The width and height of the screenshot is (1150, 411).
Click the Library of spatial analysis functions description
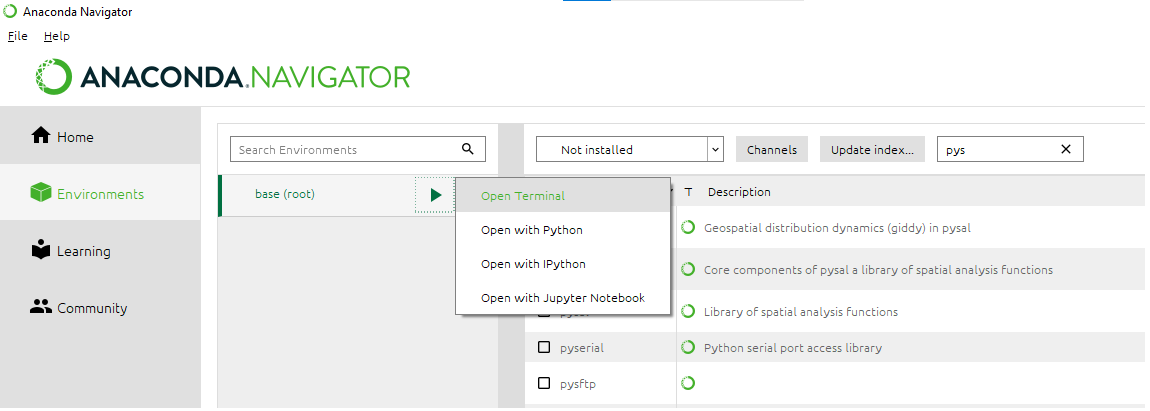click(800, 311)
